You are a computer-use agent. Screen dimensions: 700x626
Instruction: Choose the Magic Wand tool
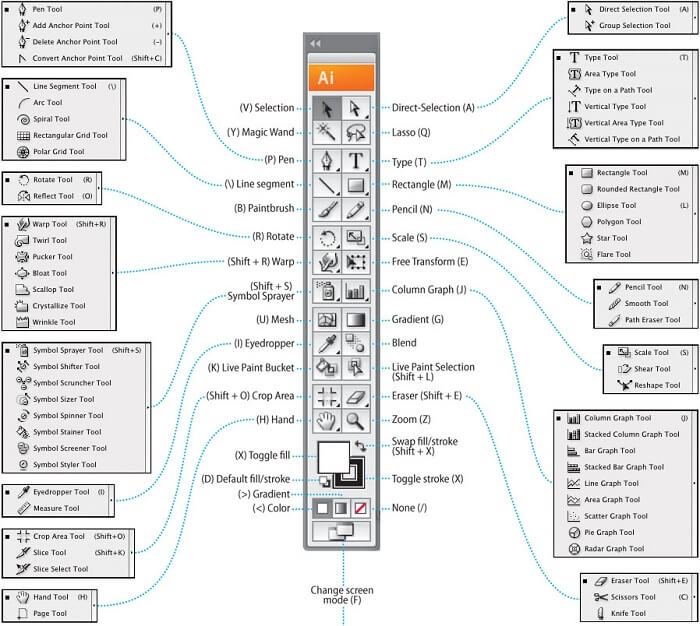coord(327,132)
